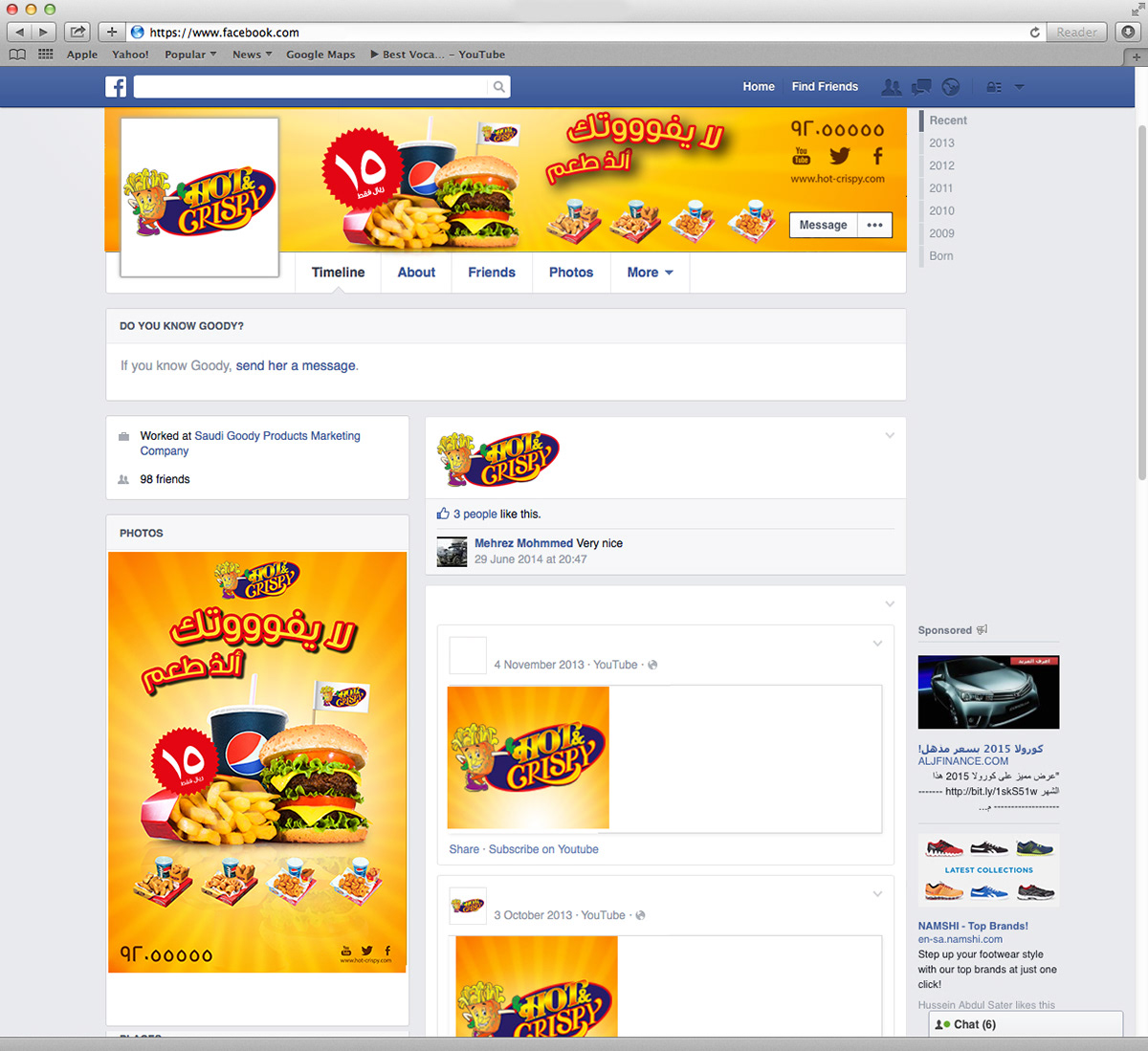The image size is (1148, 1051).
Task: Click Safari share button
Action: pyautogui.click(x=77, y=32)
